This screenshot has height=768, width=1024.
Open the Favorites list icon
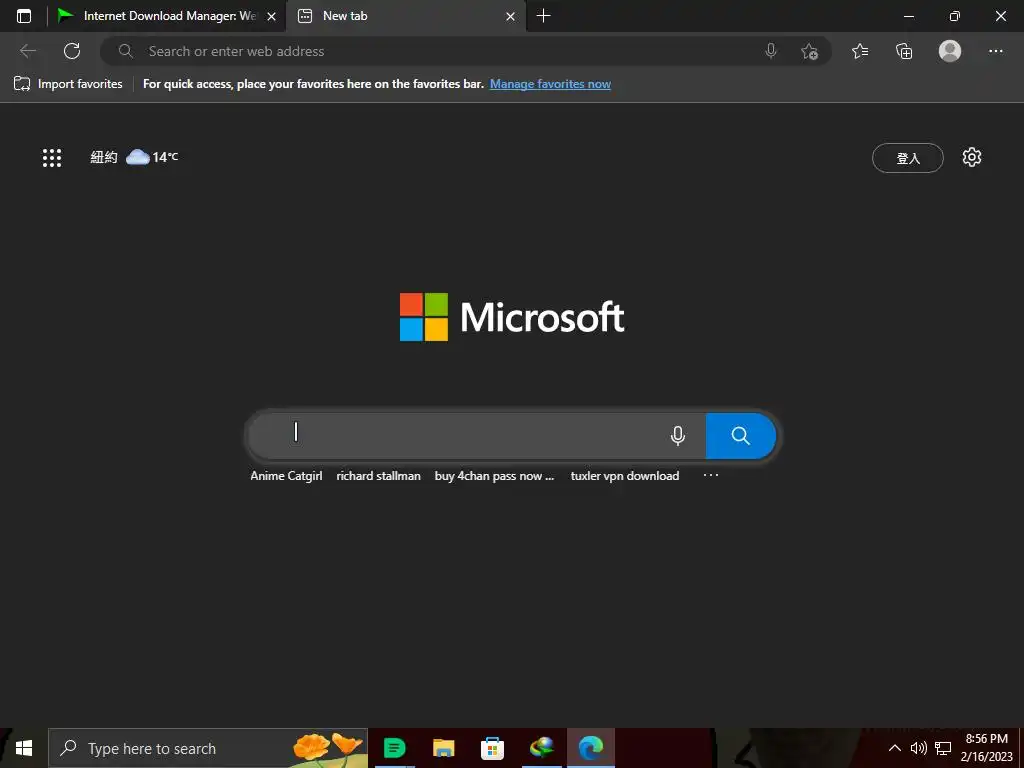(x=860, y=51)
